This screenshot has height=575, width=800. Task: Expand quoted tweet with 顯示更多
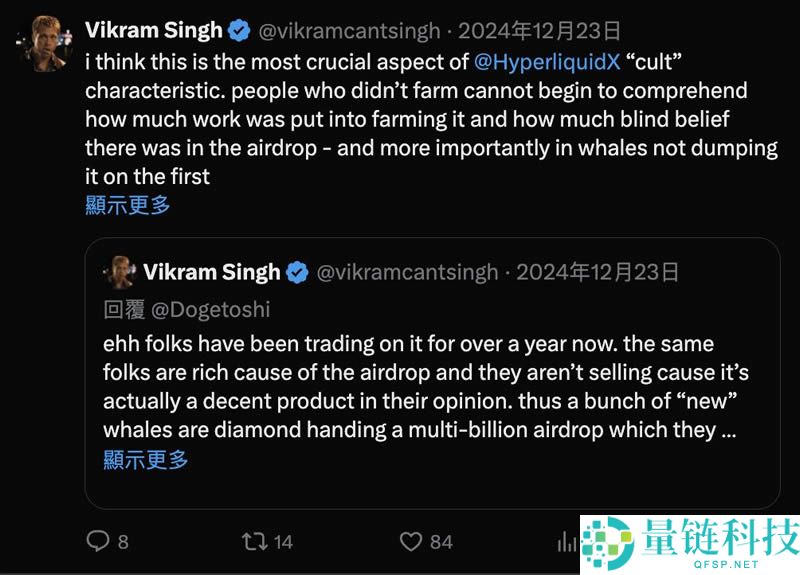click(x=145, y=460)
